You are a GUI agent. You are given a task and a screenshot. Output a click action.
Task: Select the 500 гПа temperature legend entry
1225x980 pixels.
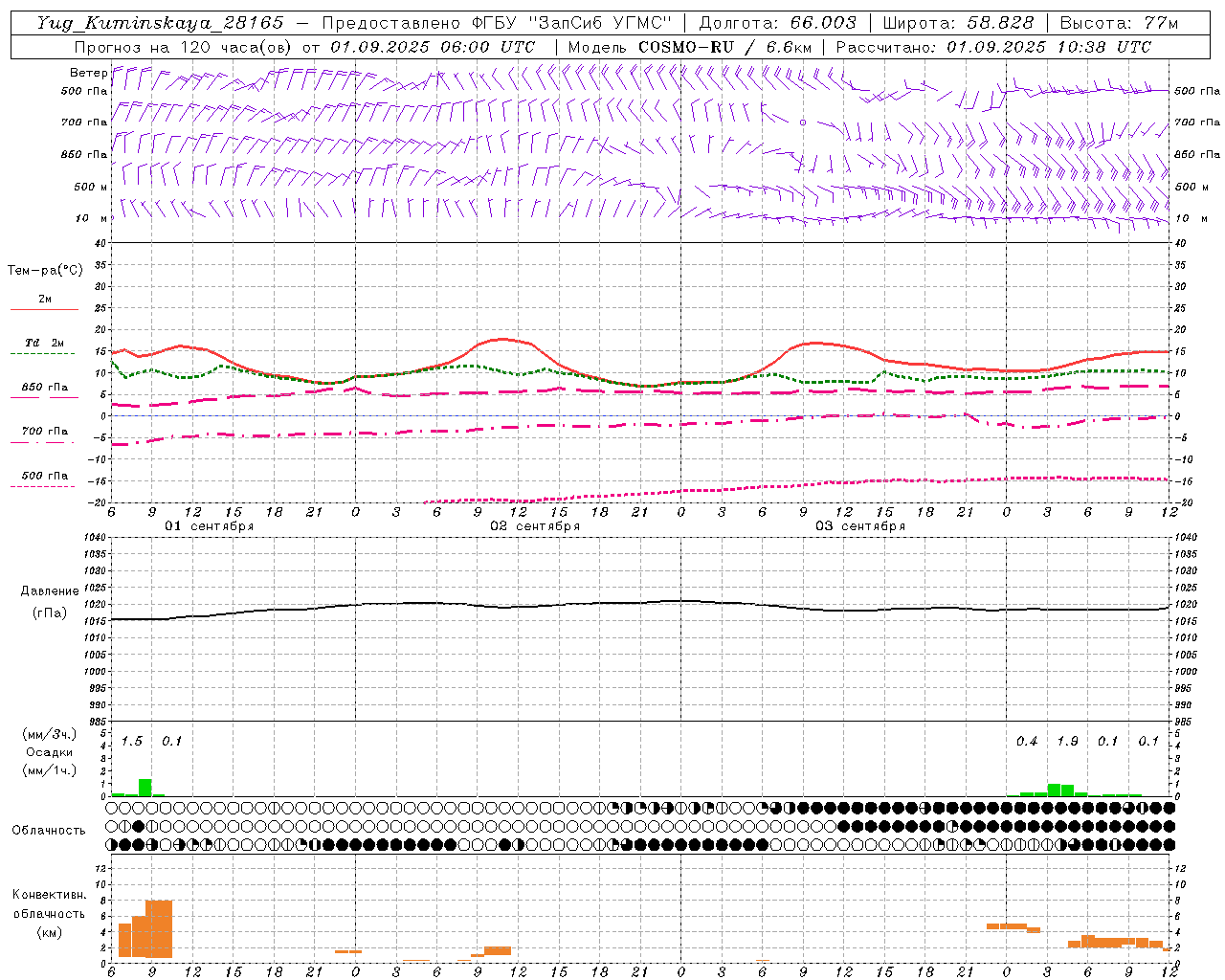[x=45, y=476]
